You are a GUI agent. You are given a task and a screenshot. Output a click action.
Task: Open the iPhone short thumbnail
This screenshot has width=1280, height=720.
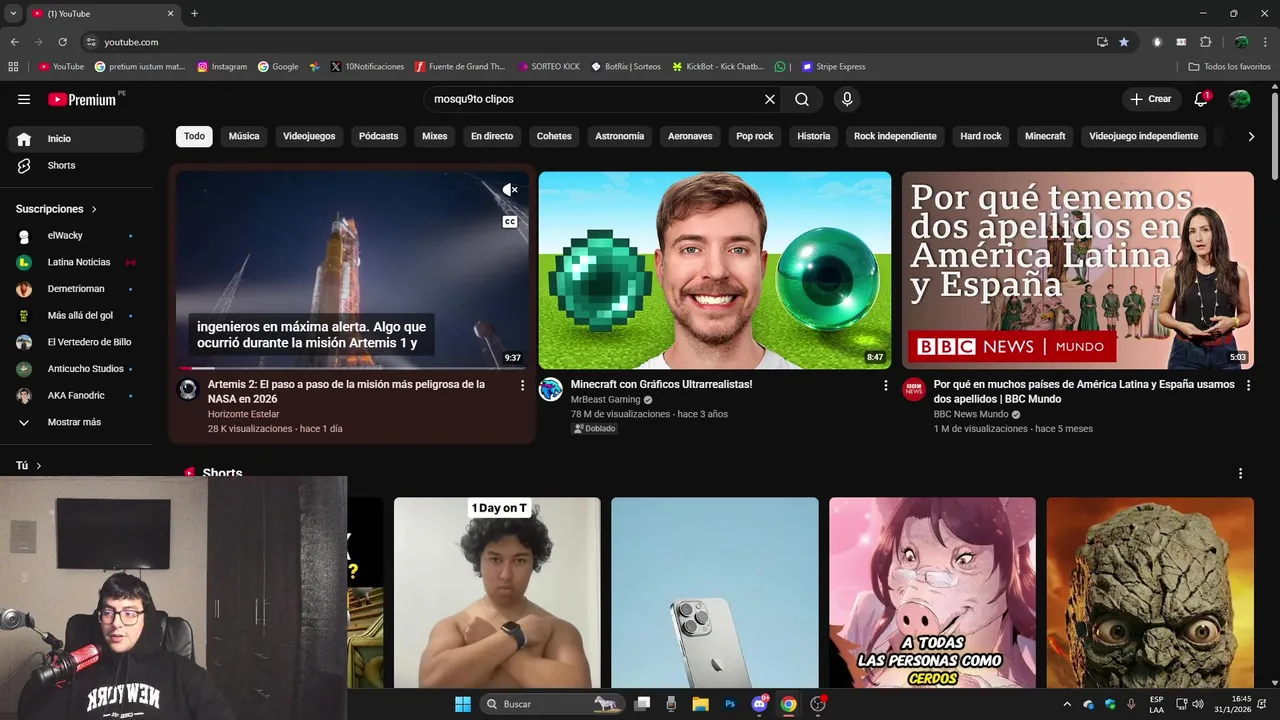(x=715, y=592)
